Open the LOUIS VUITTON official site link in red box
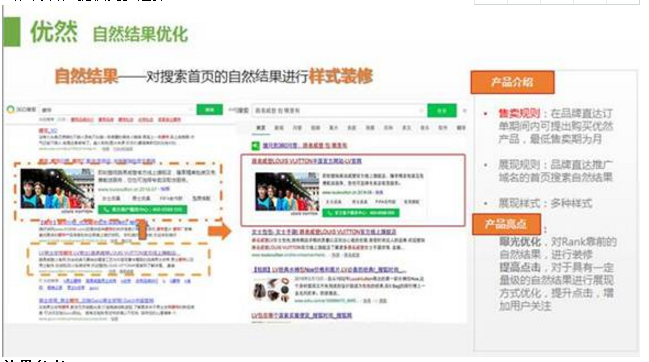This screenshot has width=649, height=362. (x=307, y=161)
